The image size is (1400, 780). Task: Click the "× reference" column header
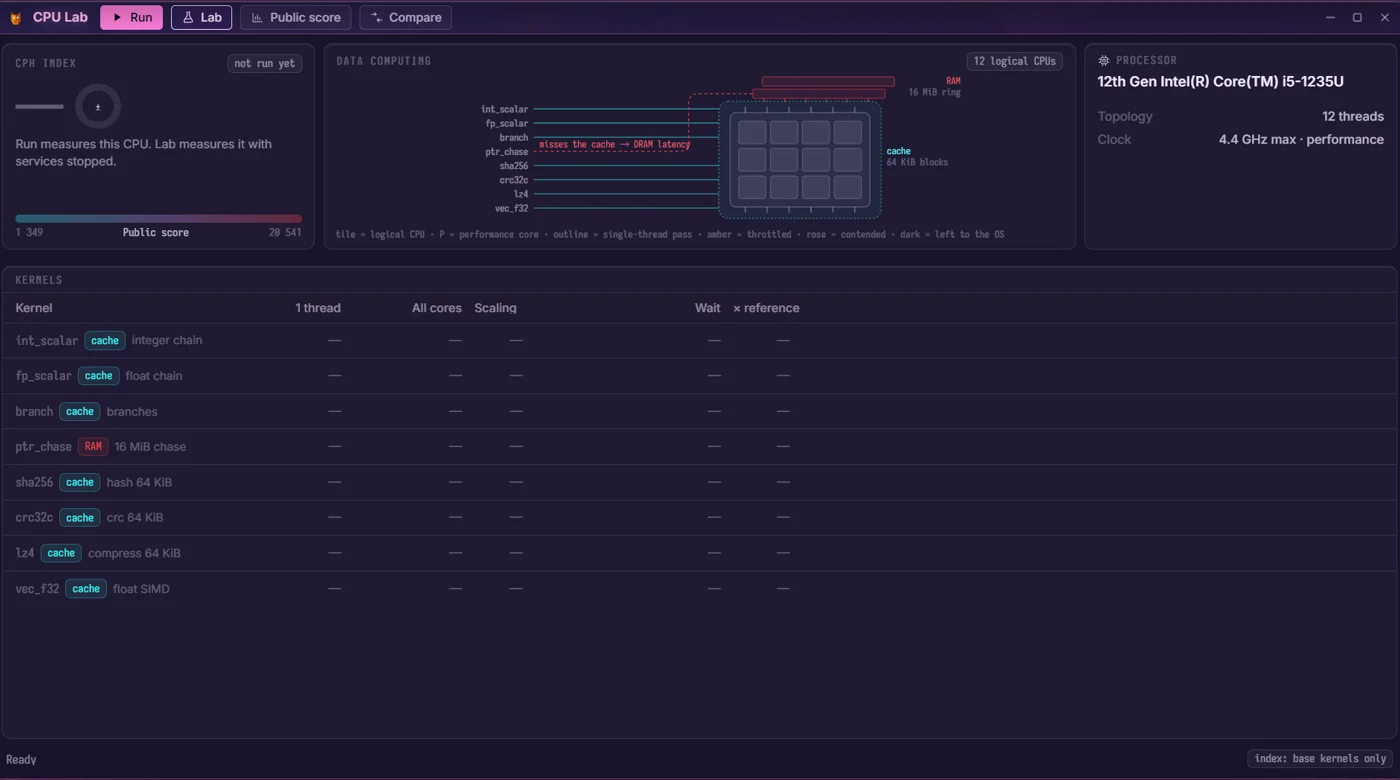766,308
